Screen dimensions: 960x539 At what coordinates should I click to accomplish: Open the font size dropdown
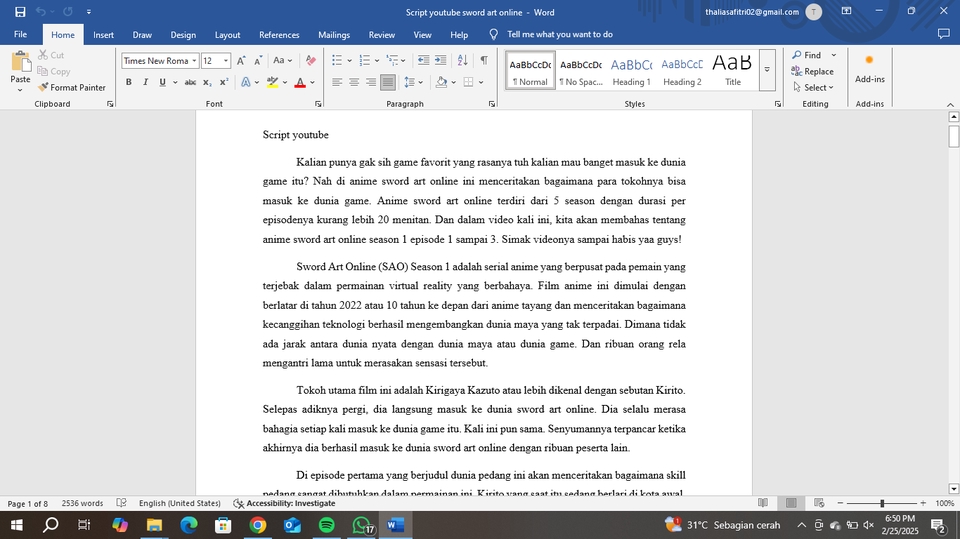(226, 61)
